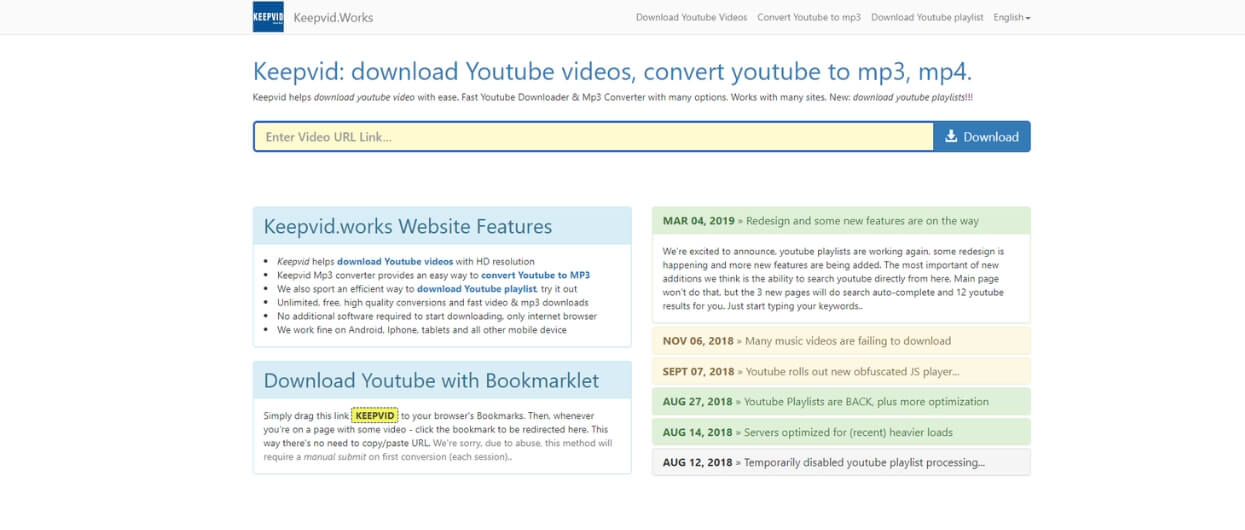Image resolution: width=1245 pixels, height=530 pixels.
Task: Click the main 'Keepvid: download Youtube videos' headline
Action: click(612, 72)
